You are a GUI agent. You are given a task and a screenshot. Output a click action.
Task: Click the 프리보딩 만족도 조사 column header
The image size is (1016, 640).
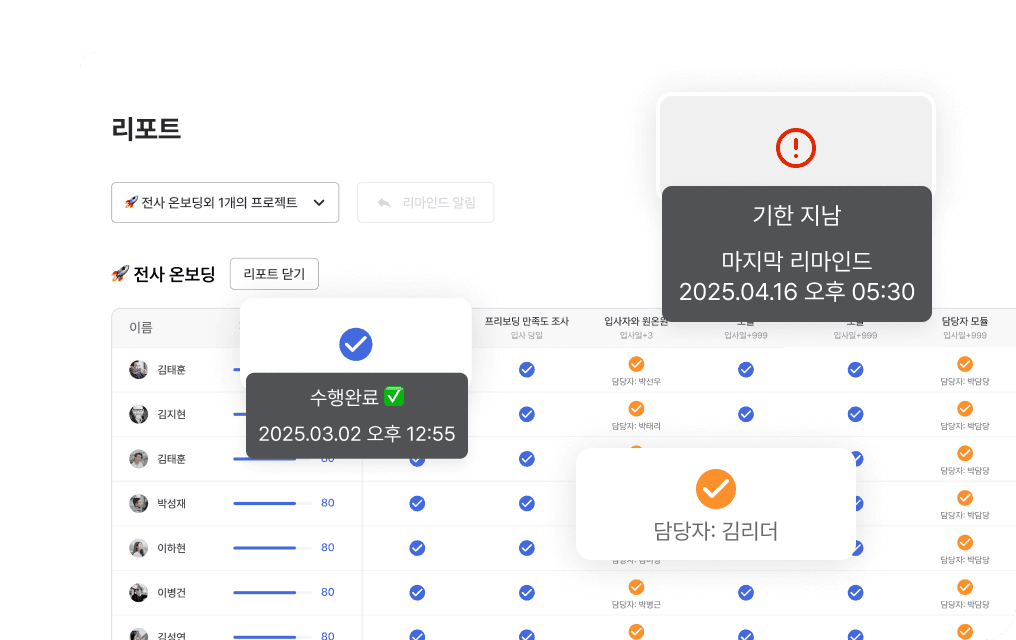[527, 321]
